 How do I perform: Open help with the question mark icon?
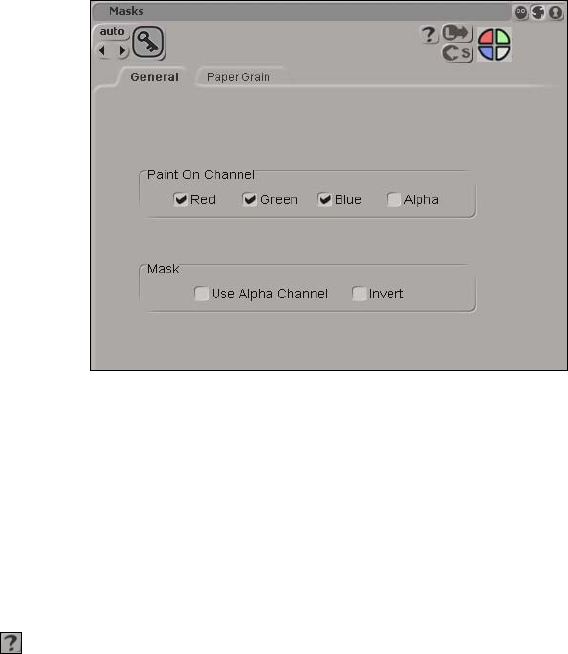tap(428, 35)
